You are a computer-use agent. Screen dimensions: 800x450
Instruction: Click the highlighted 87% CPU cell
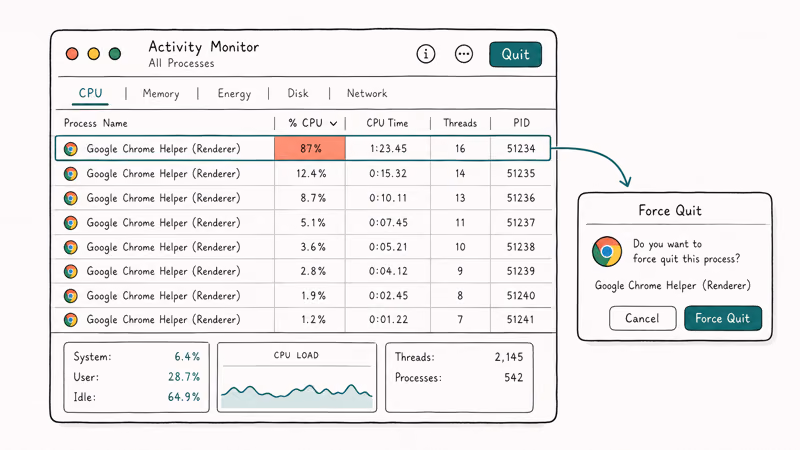pyautogui.click(x=310, y=148)
